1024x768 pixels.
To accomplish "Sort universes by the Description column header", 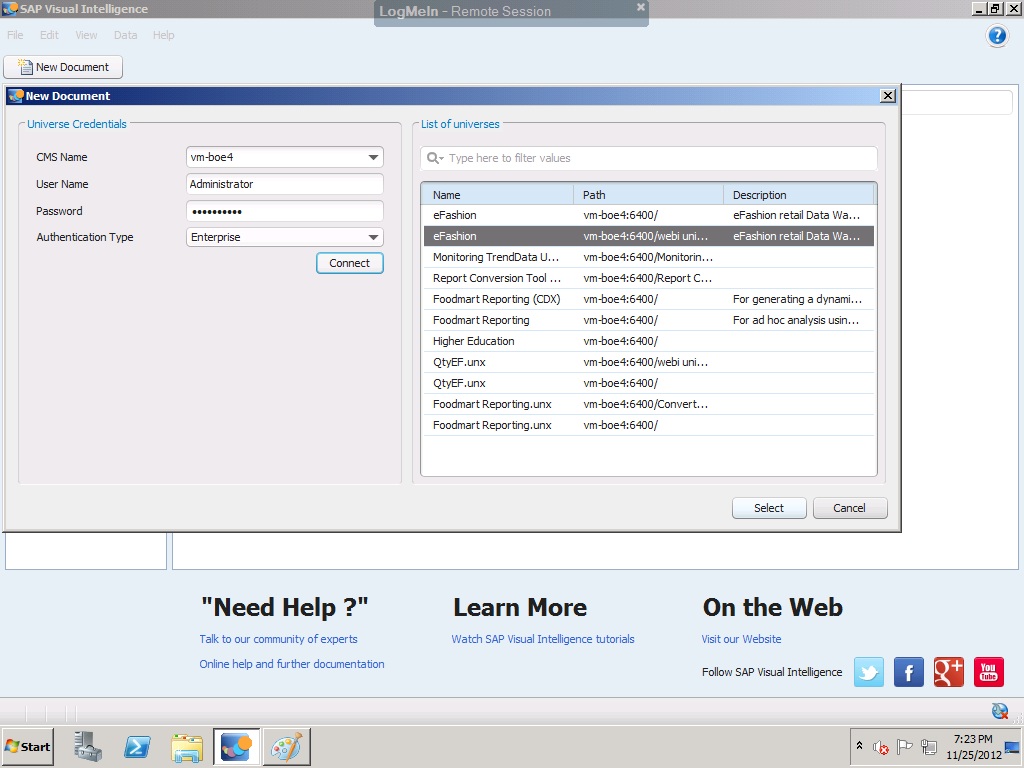I will tap(799, 195).
